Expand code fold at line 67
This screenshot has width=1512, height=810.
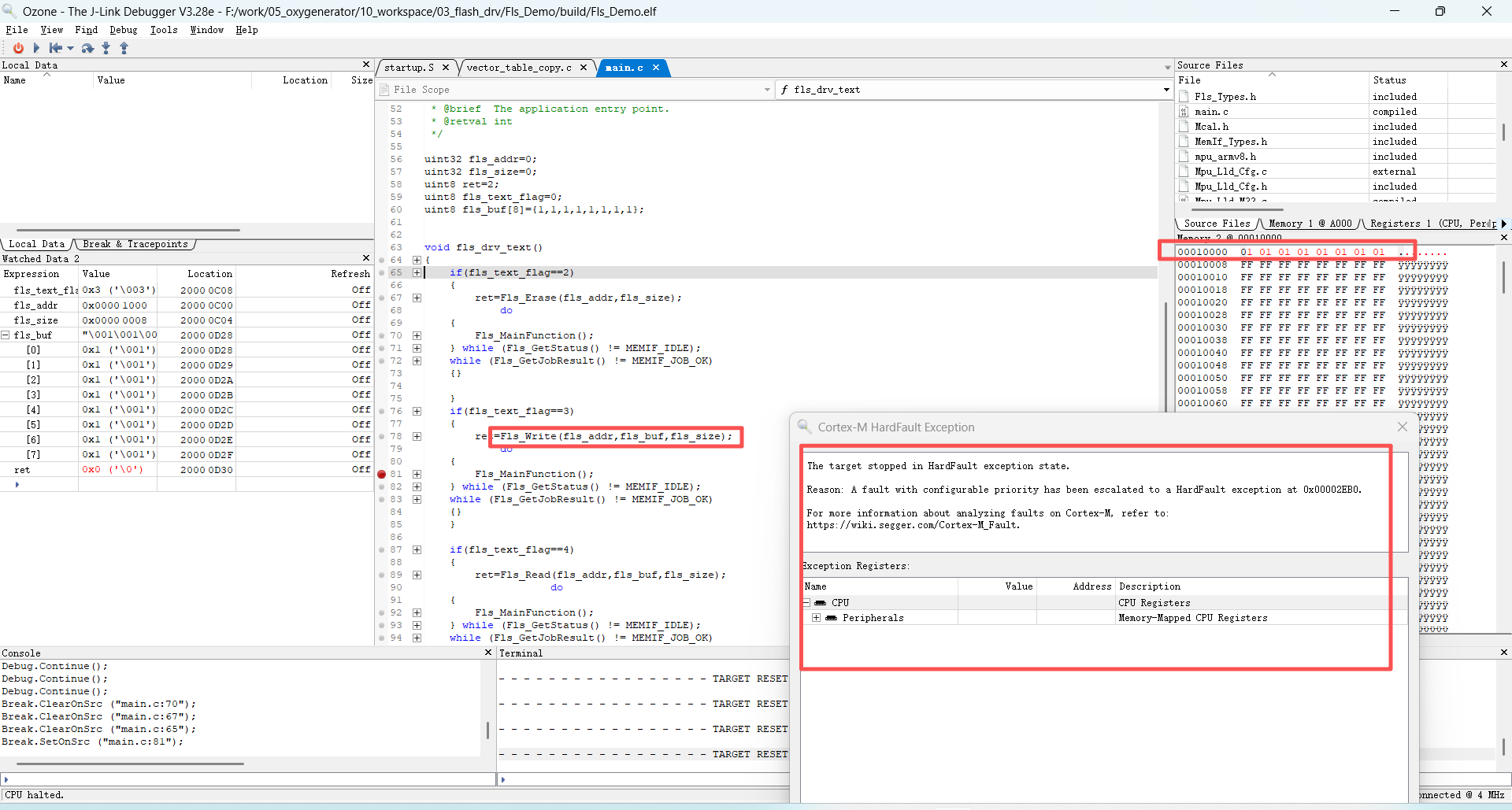(x=417, y=298)
